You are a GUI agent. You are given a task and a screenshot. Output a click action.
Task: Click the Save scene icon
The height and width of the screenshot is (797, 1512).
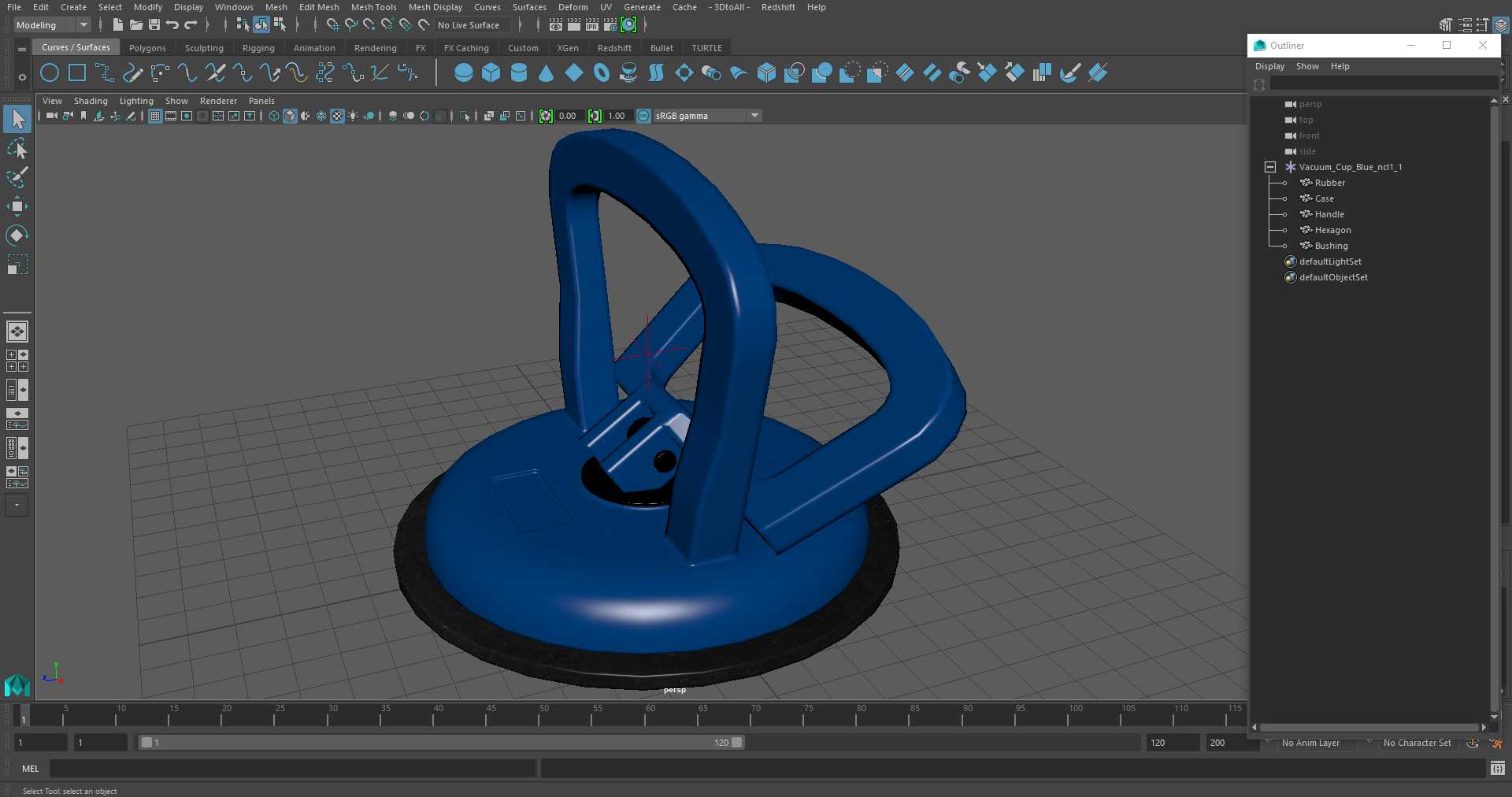[154, 25]
